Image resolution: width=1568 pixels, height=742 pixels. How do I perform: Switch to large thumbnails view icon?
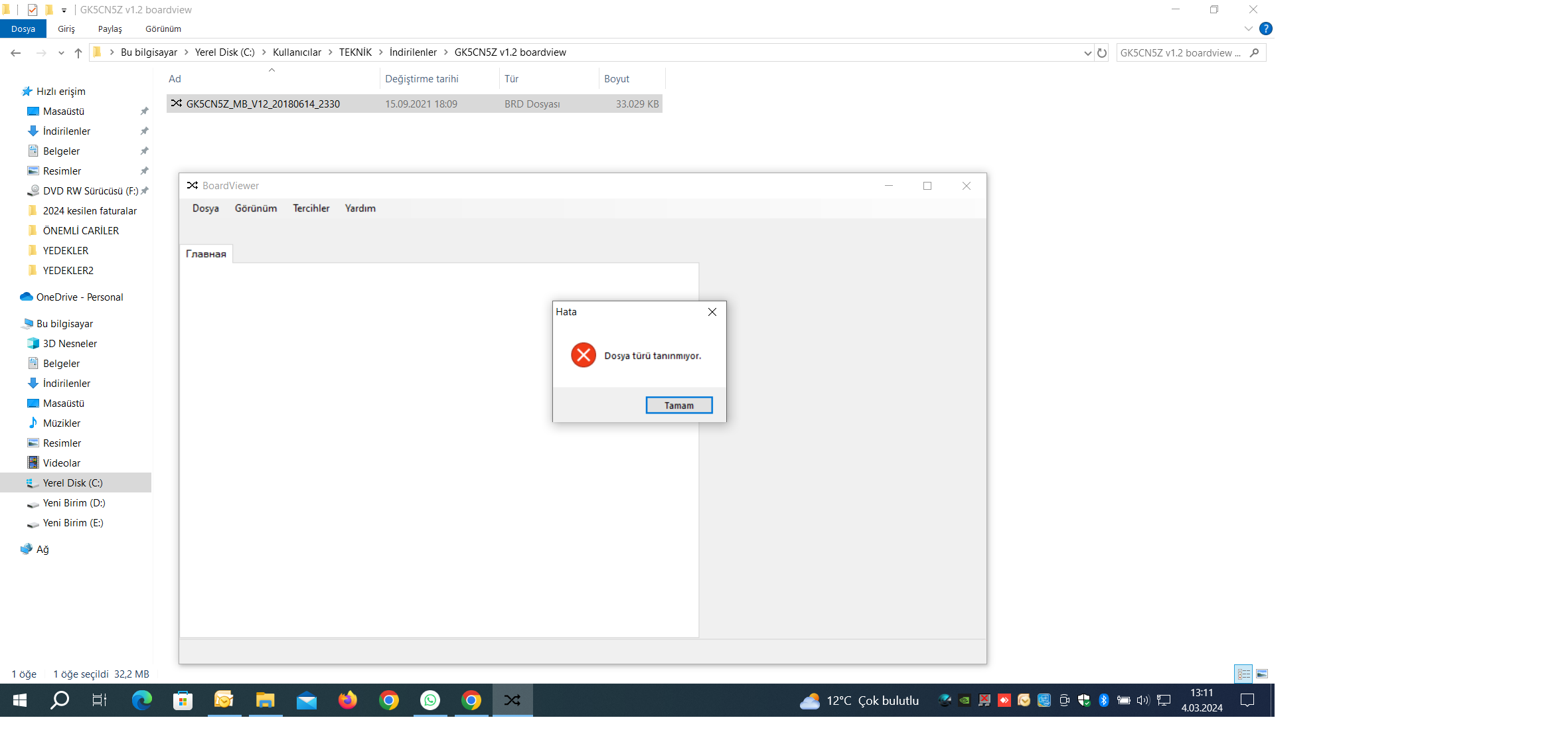[1261, 674]
